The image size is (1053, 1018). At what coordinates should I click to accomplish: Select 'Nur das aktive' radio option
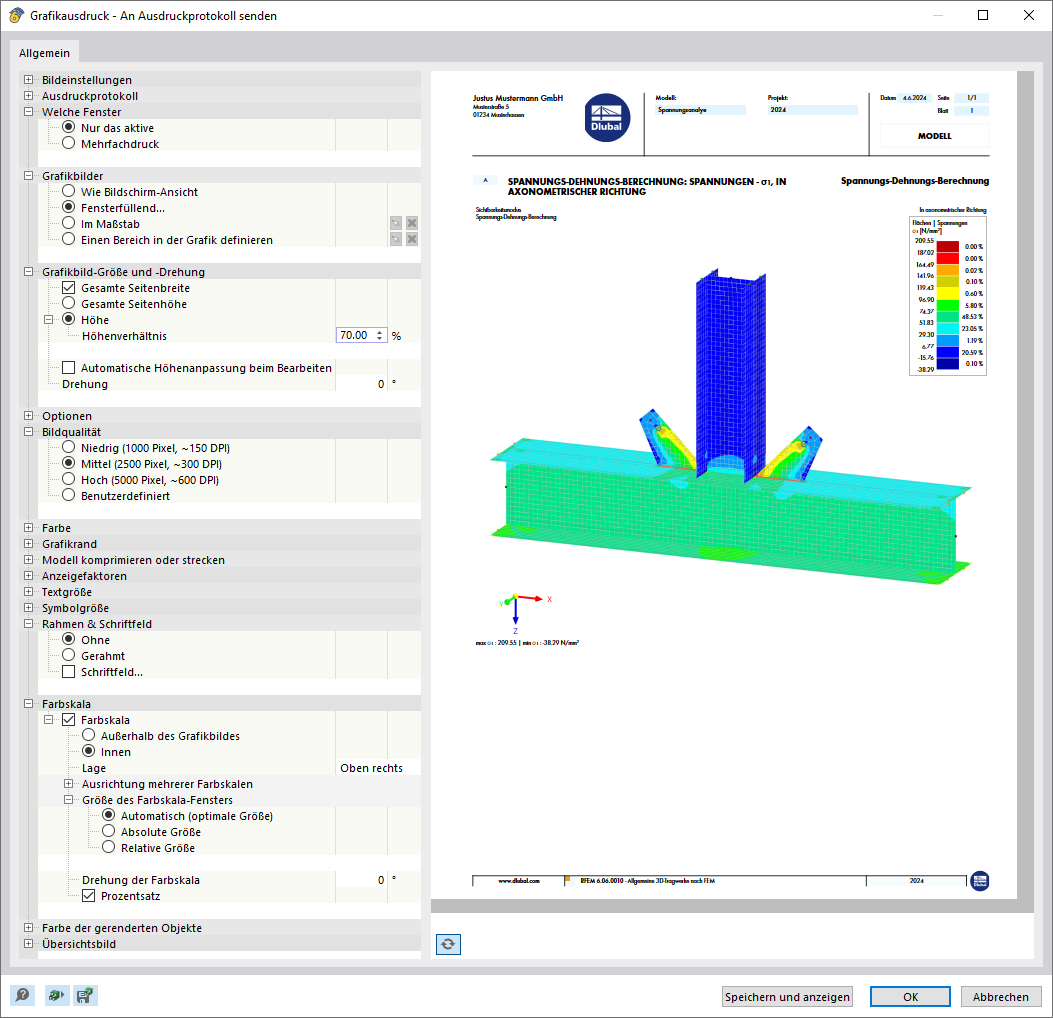click(68, 127)
